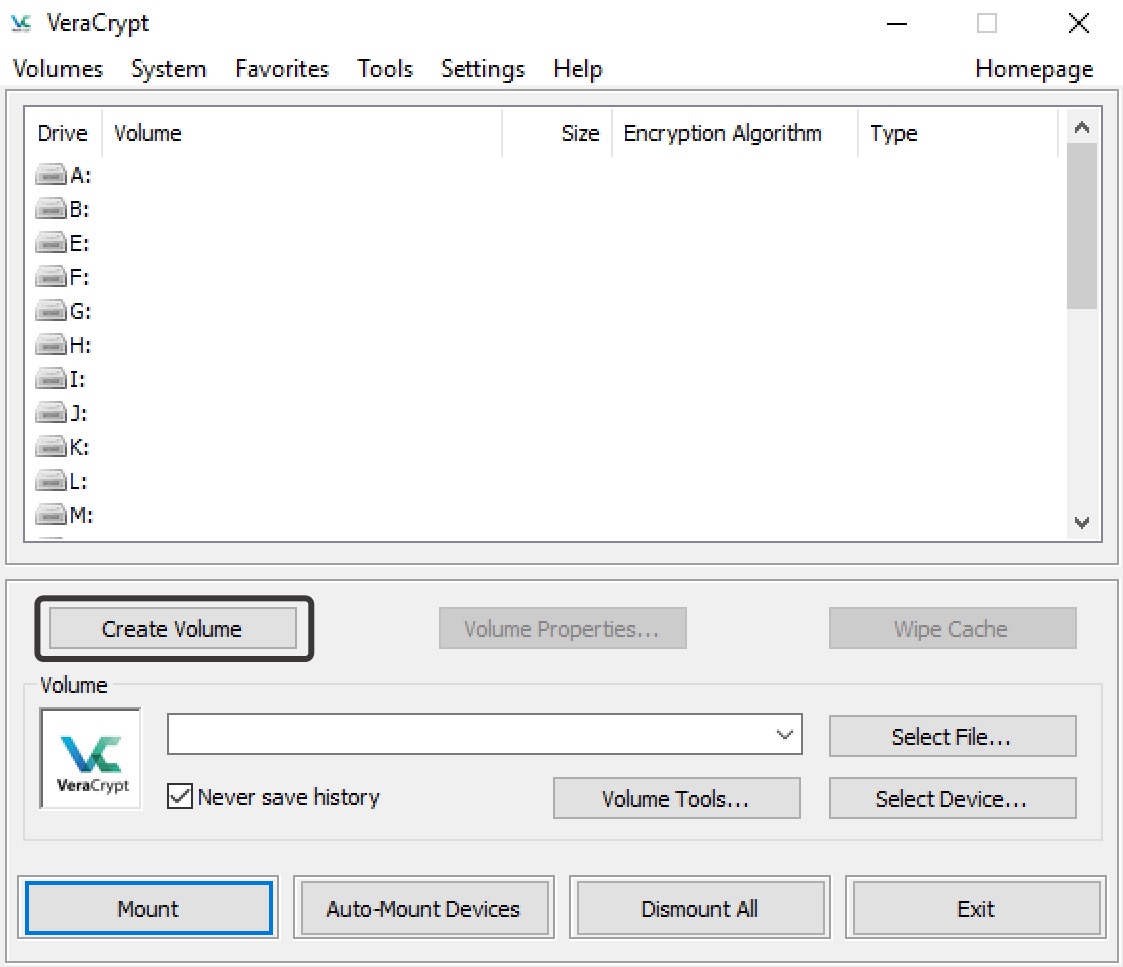Click the drive list scroll-up arrow
1123x967 pixels.
[x=1081, y=128]
